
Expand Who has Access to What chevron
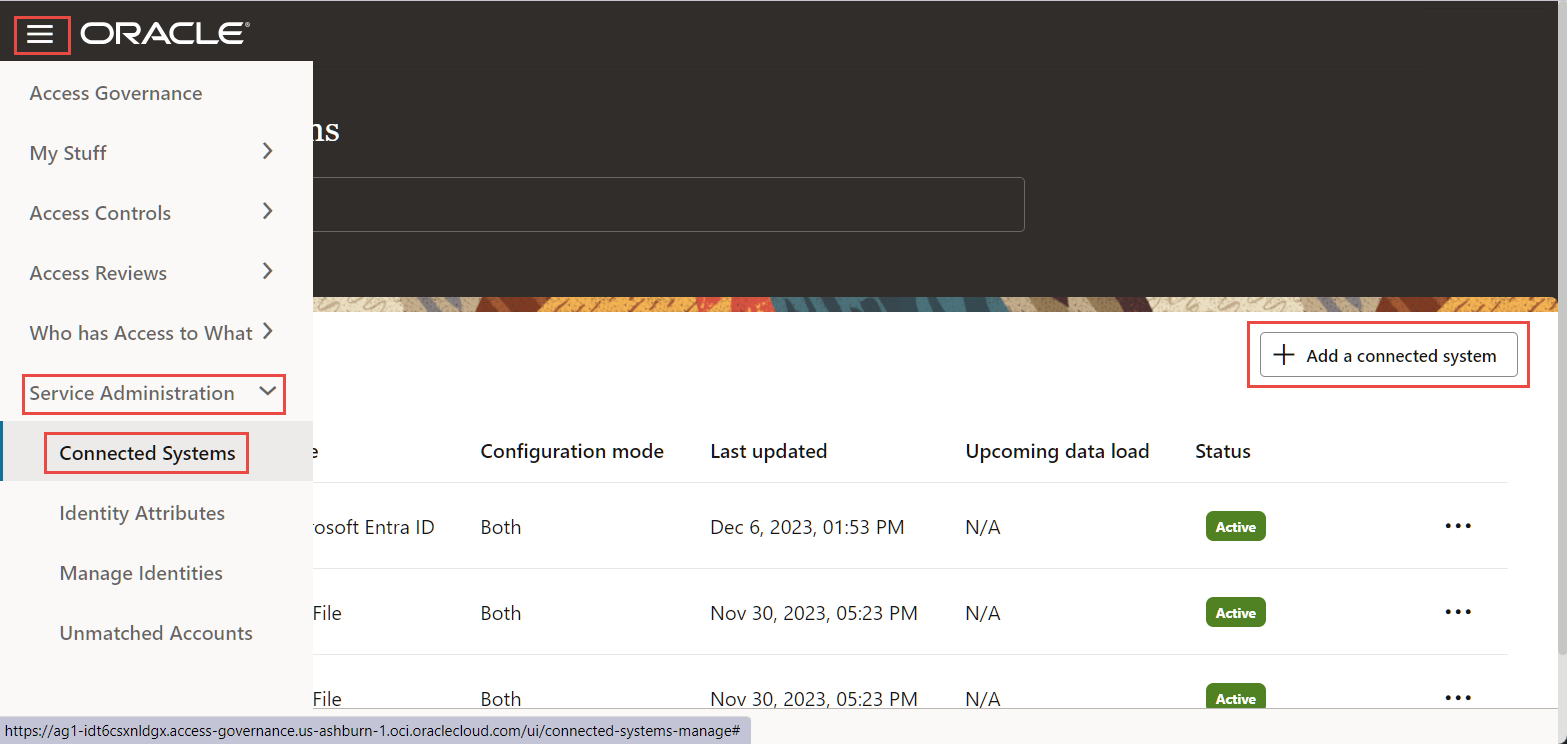(267, 332)
